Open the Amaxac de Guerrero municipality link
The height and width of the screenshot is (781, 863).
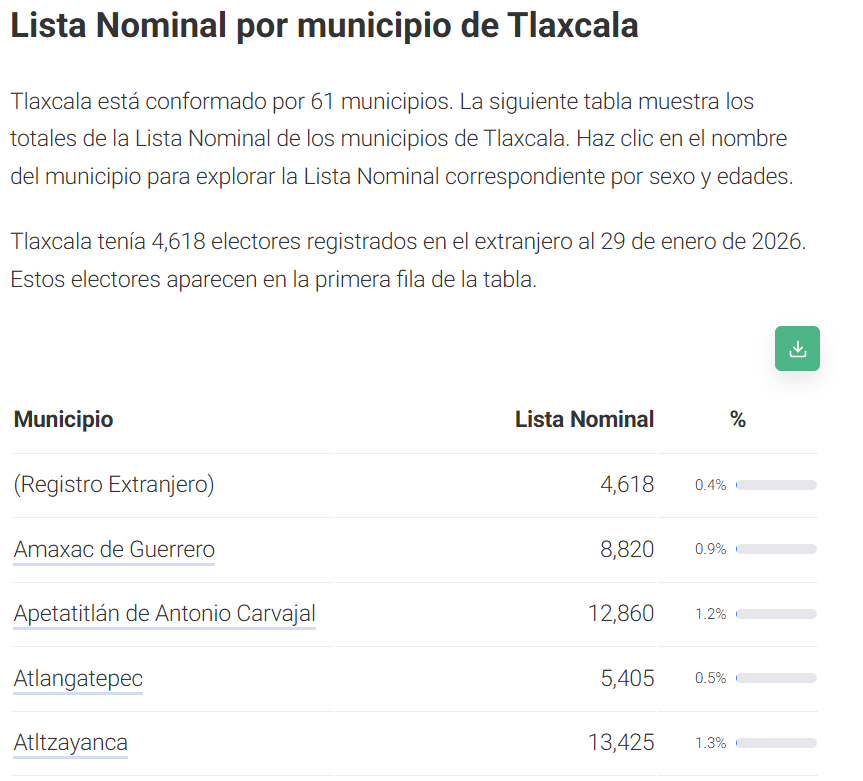pos(114,549)
